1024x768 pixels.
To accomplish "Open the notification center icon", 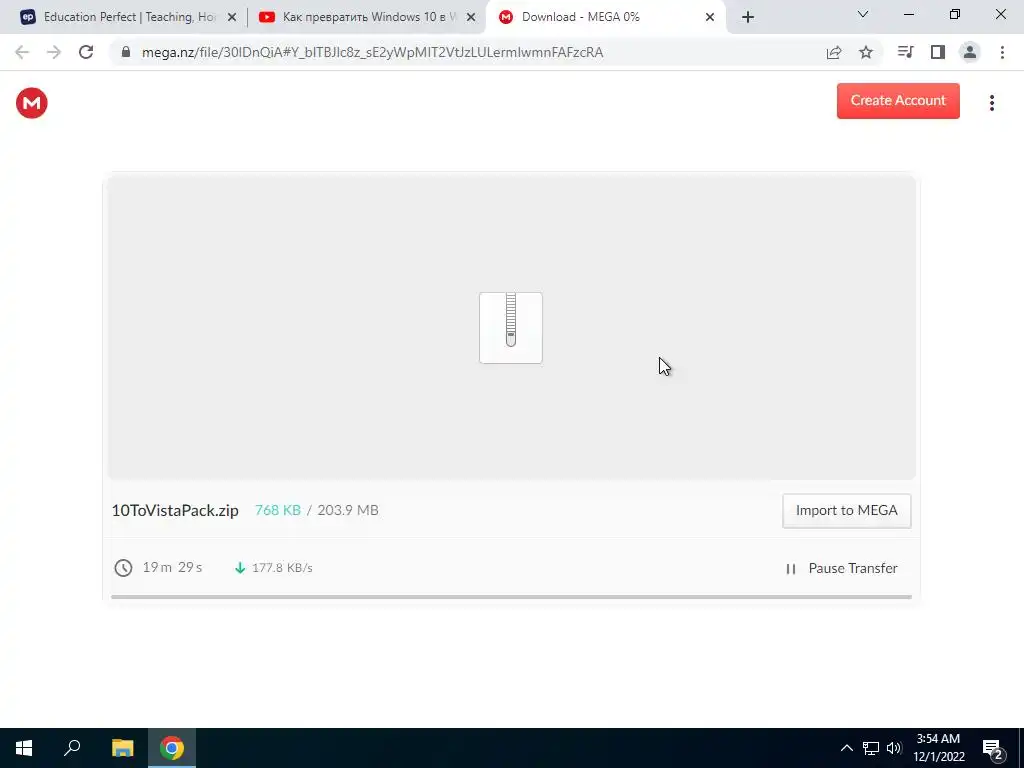I will (x=993, y=749).
